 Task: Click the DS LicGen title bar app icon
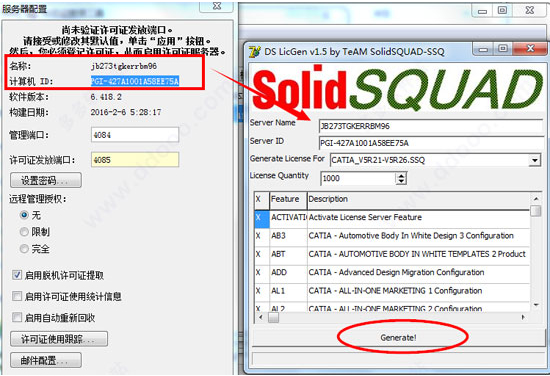point(255,51)
